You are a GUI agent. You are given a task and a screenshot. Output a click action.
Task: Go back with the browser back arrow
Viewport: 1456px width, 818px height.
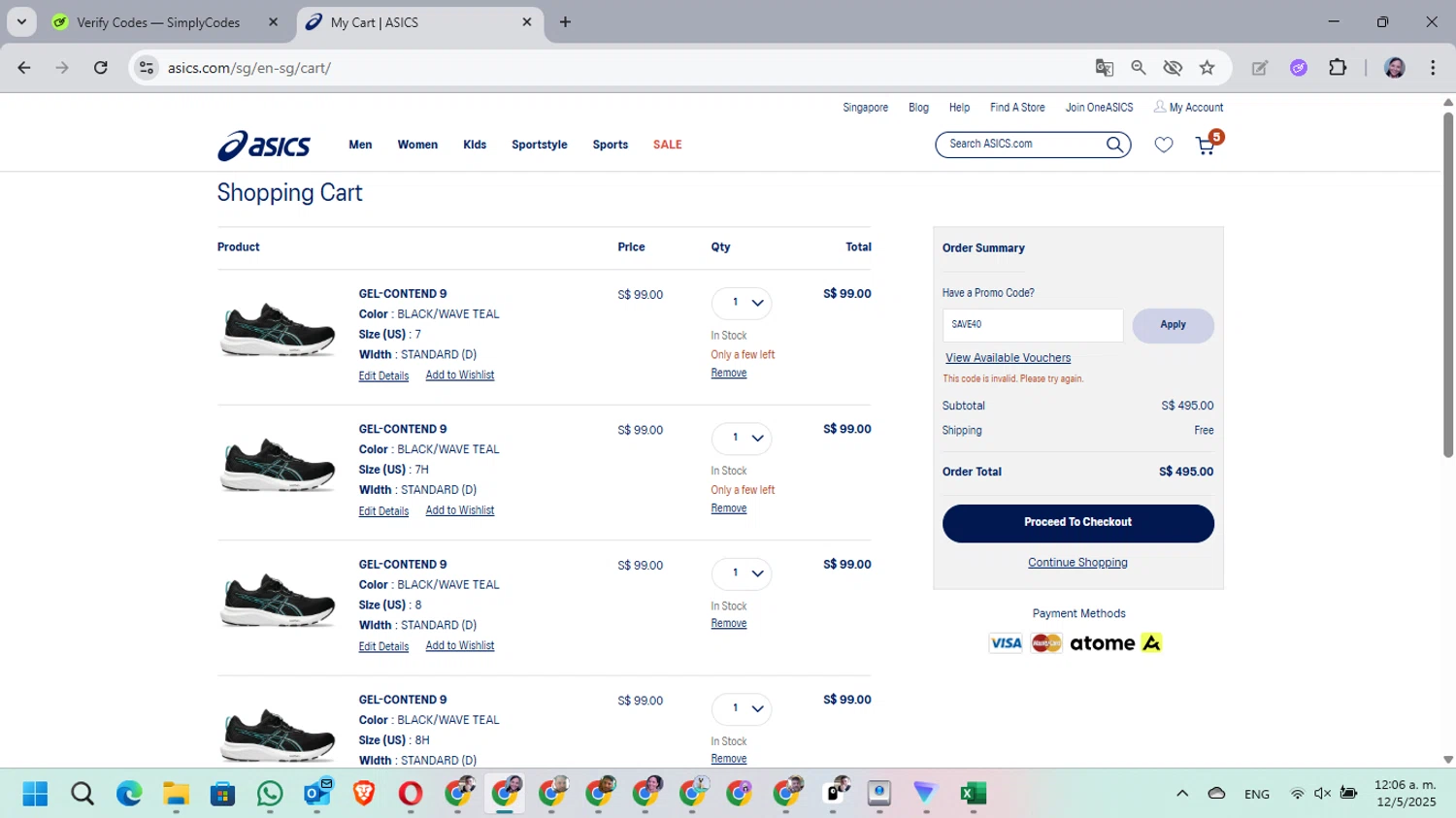click(x=24, y=68)
